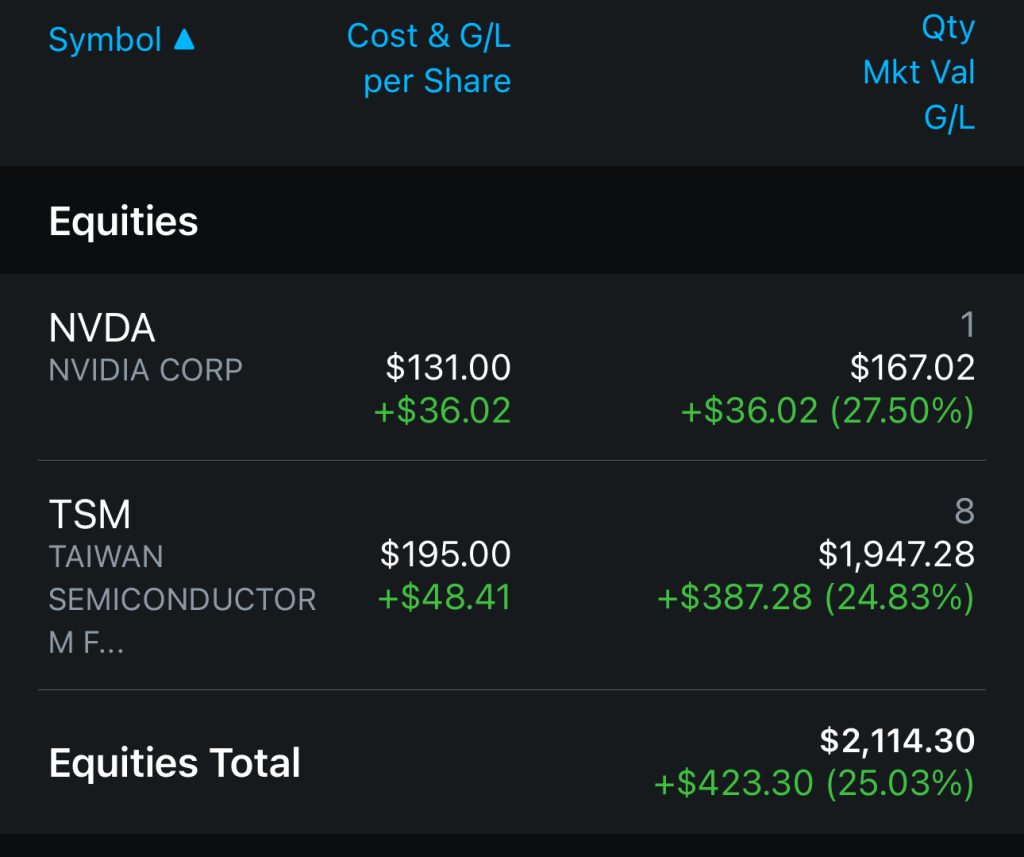Tap NVDA per-share gain +$36.02
This screenshot has width=1024, height=857.
click(x=442, y=411)
